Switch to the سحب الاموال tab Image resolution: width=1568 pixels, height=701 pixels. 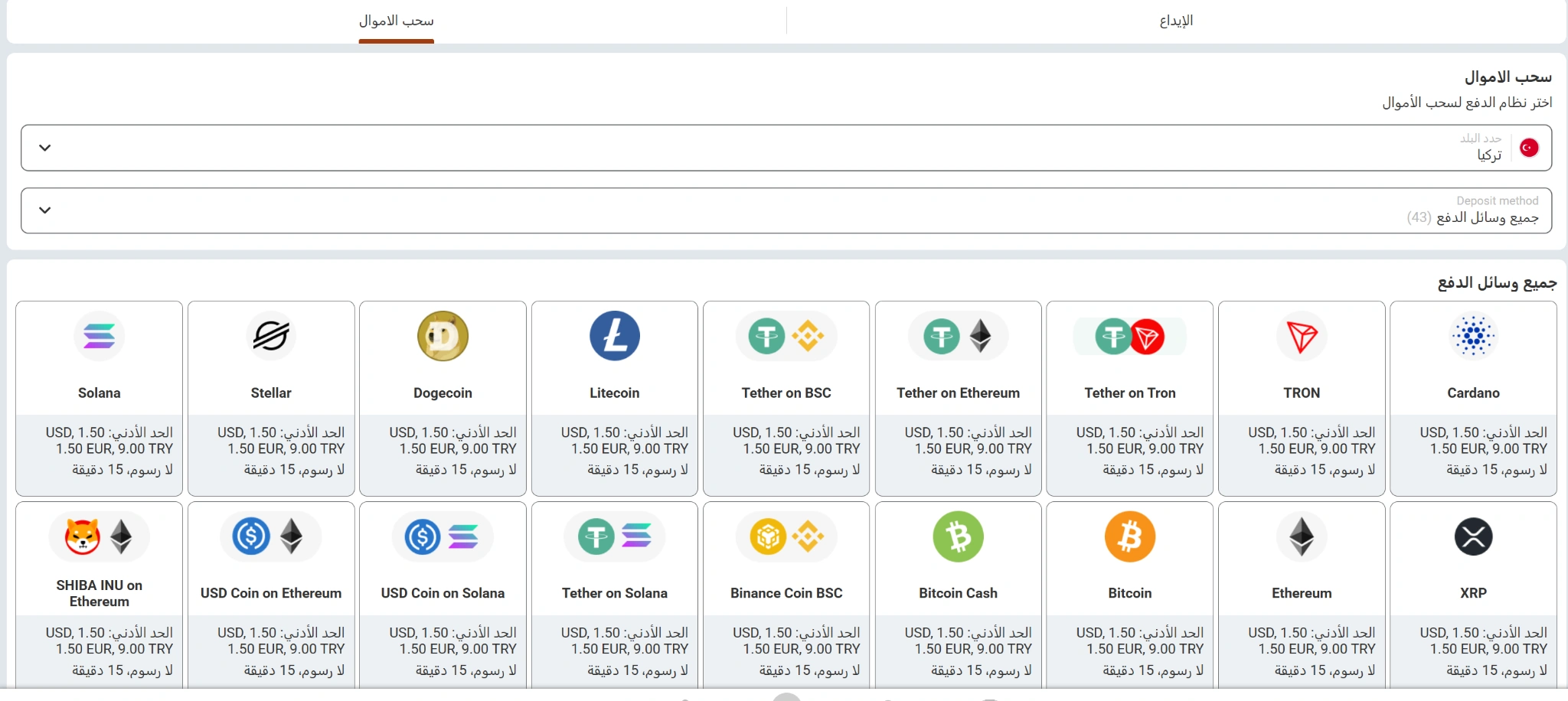[x=397, y=21]
